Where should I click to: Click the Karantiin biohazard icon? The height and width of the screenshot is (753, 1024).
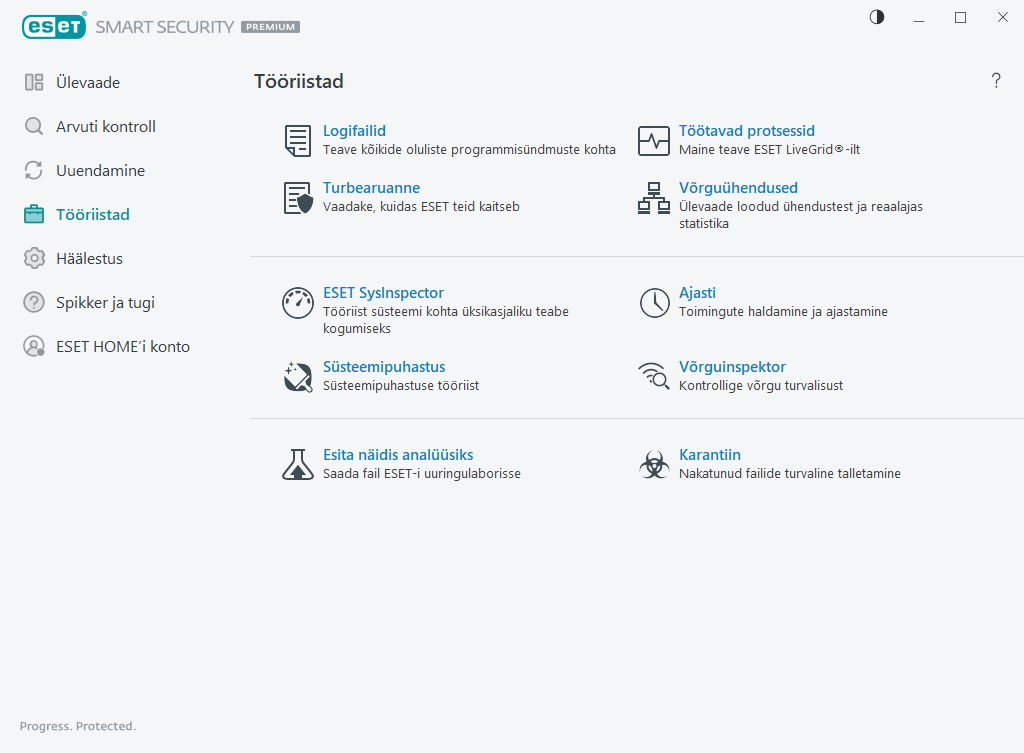(654, 464)
